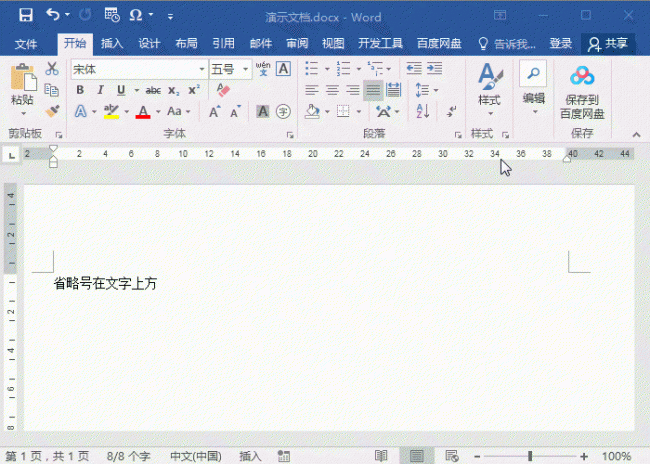The width and height of the screenshot is (650, 464).
Task: Click the Copy icon in clipboard group
Action: click(52, 90)
